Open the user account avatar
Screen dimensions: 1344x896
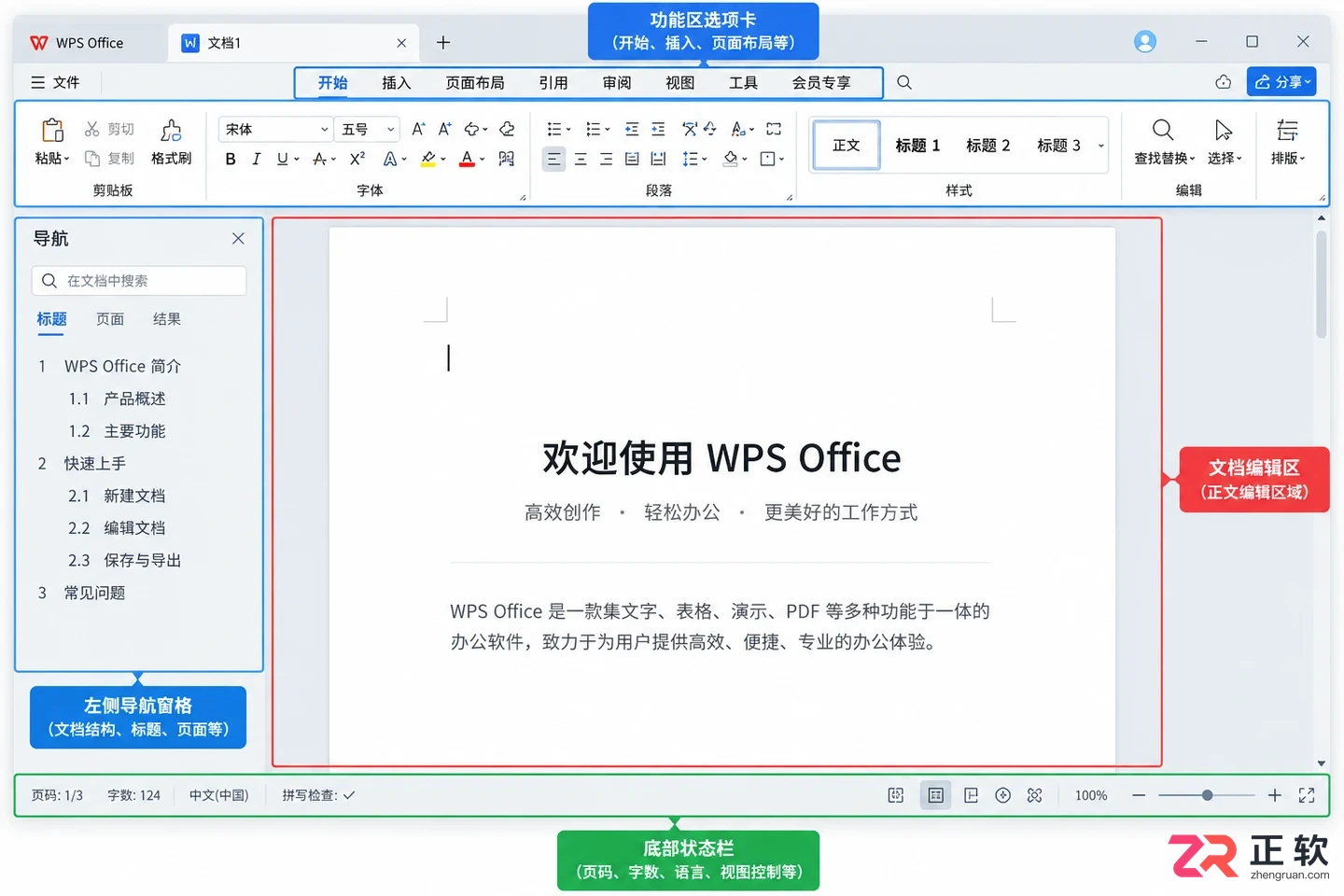pos(1145,41)
